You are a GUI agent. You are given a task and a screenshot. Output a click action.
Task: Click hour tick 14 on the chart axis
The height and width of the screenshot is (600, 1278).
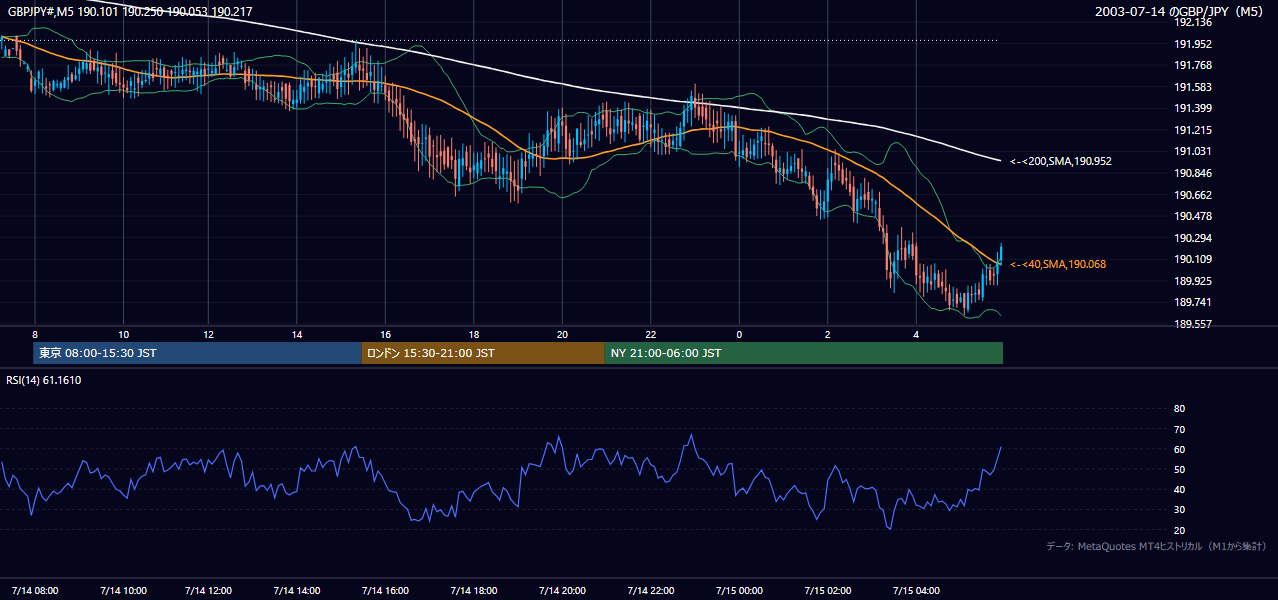(x=298, y=334)
